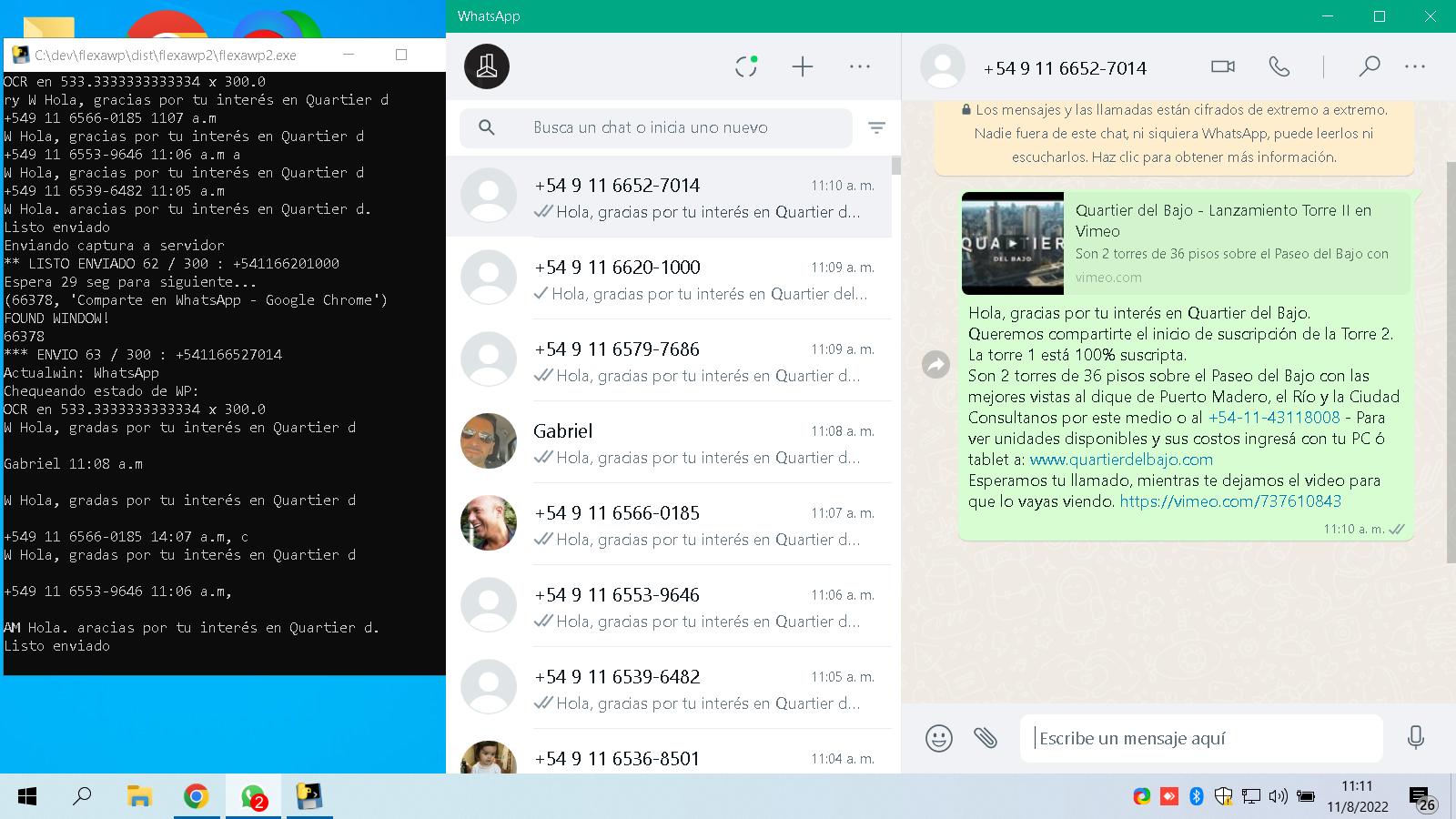Viewport: 1456px width, 819px height.
Task: Open the Vimeo link preview thumbnail
Action: pyautogui.click(x=1013, y=243)
